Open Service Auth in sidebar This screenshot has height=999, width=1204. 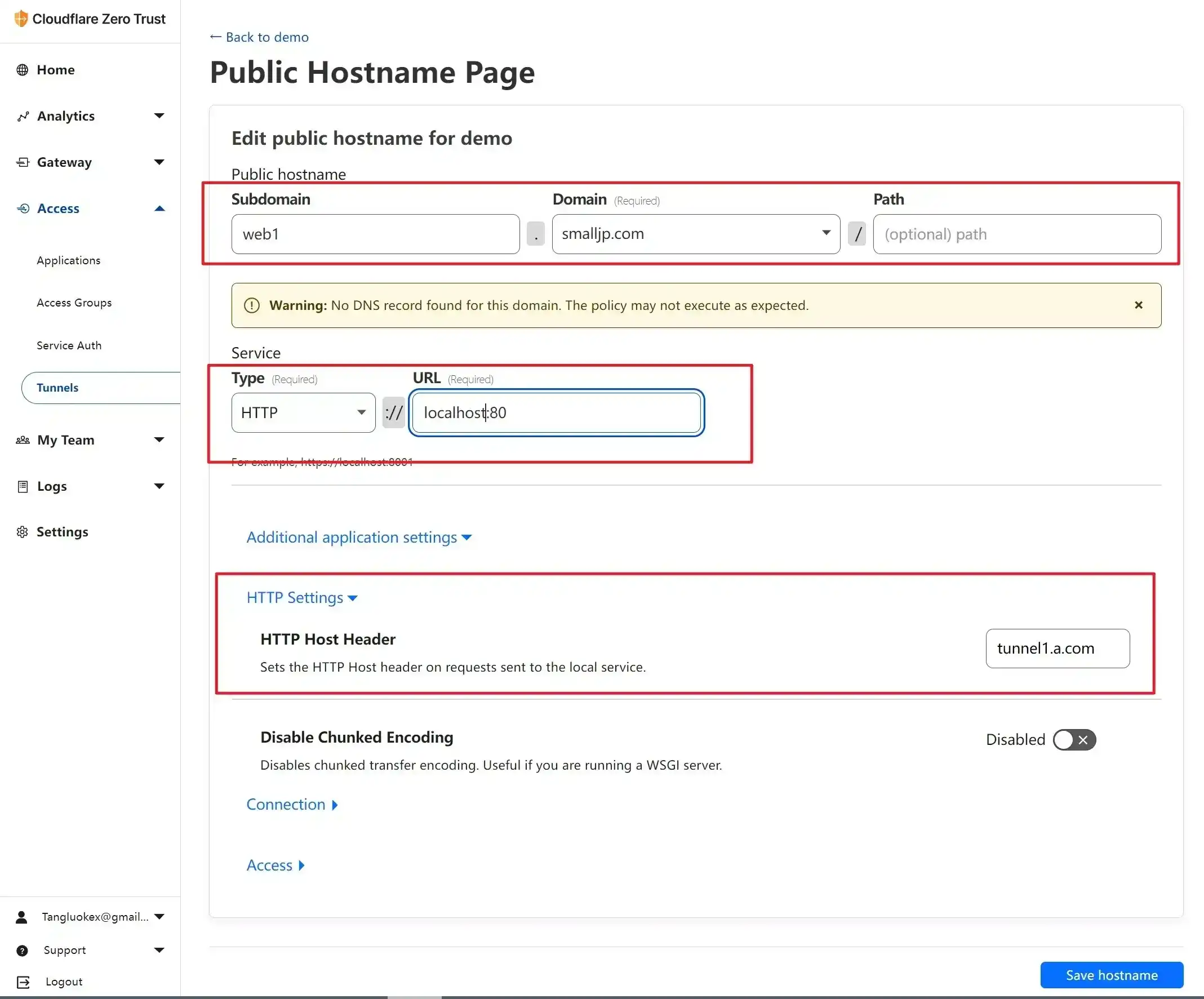pyautogui.click(x=69, y=345)
